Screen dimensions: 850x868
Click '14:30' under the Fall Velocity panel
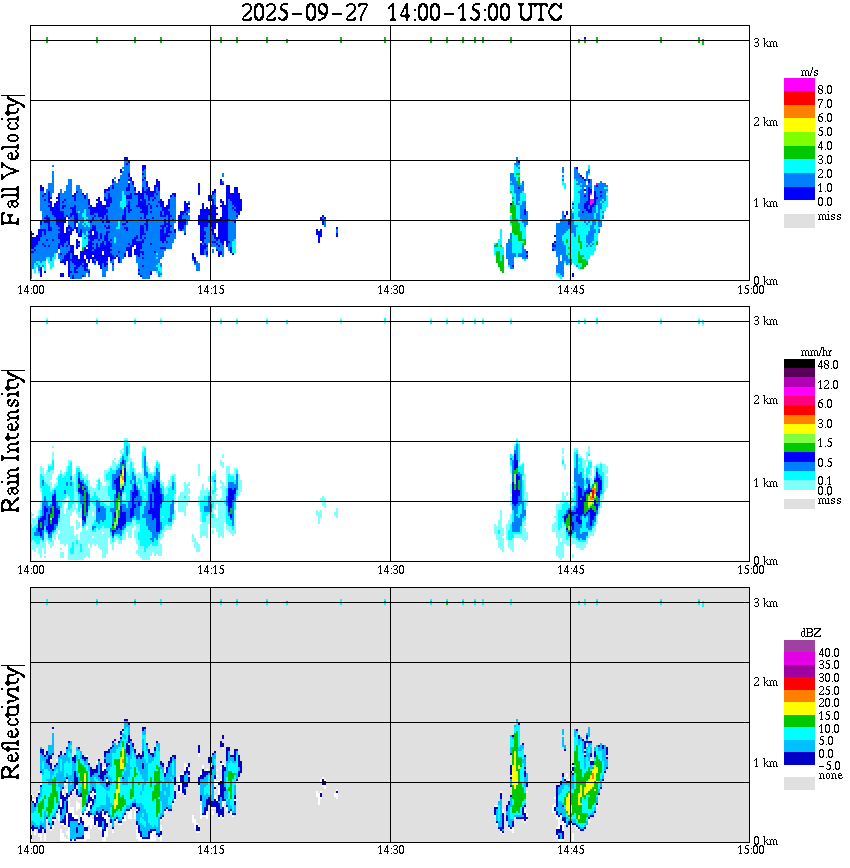(x=391, y=290)
